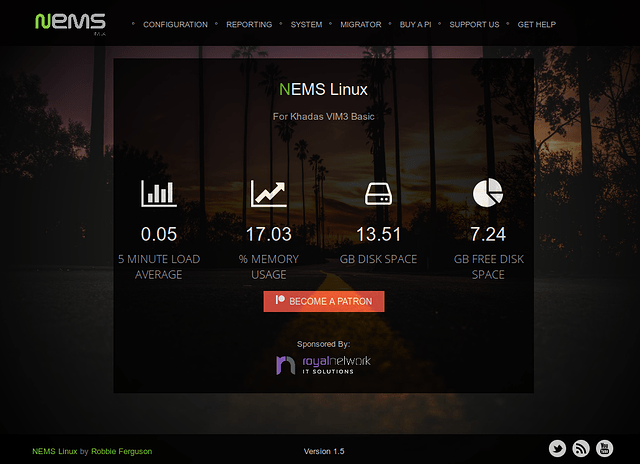Click the hard drive disk space icon
The height and width of the screenshot is (464, 640).
(378, 193)
